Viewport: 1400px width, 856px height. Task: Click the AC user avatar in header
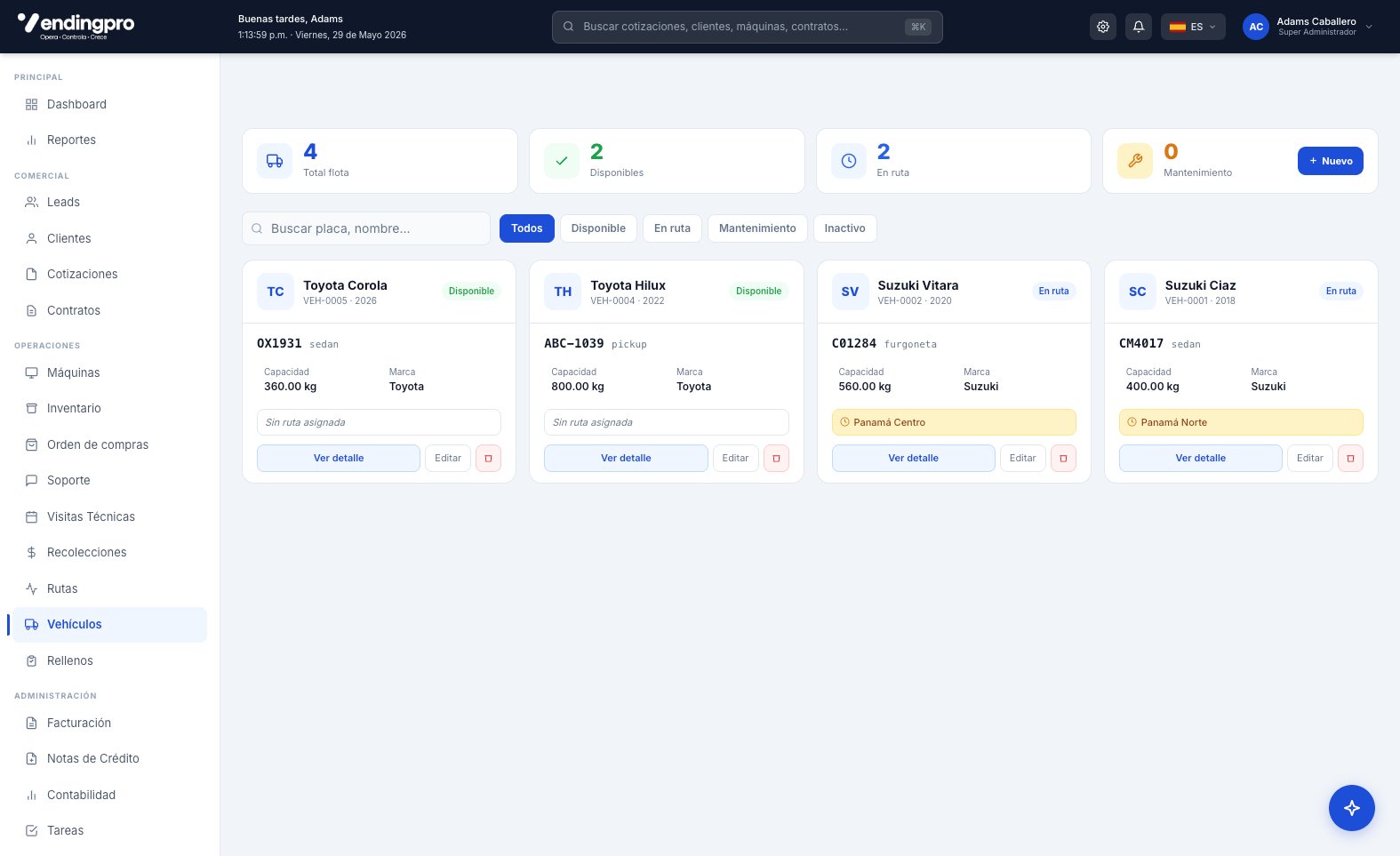1255,27
